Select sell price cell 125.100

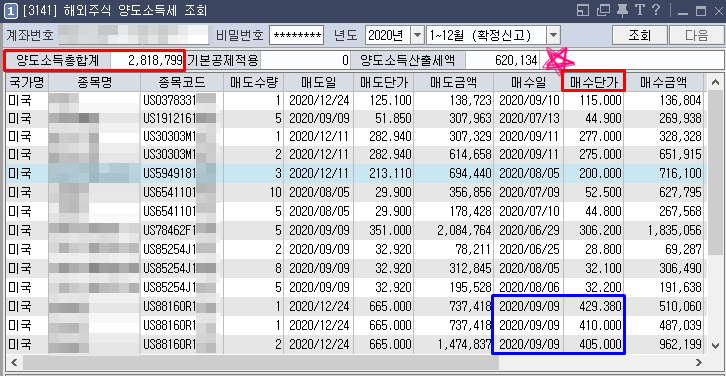(x=383, y=100)
